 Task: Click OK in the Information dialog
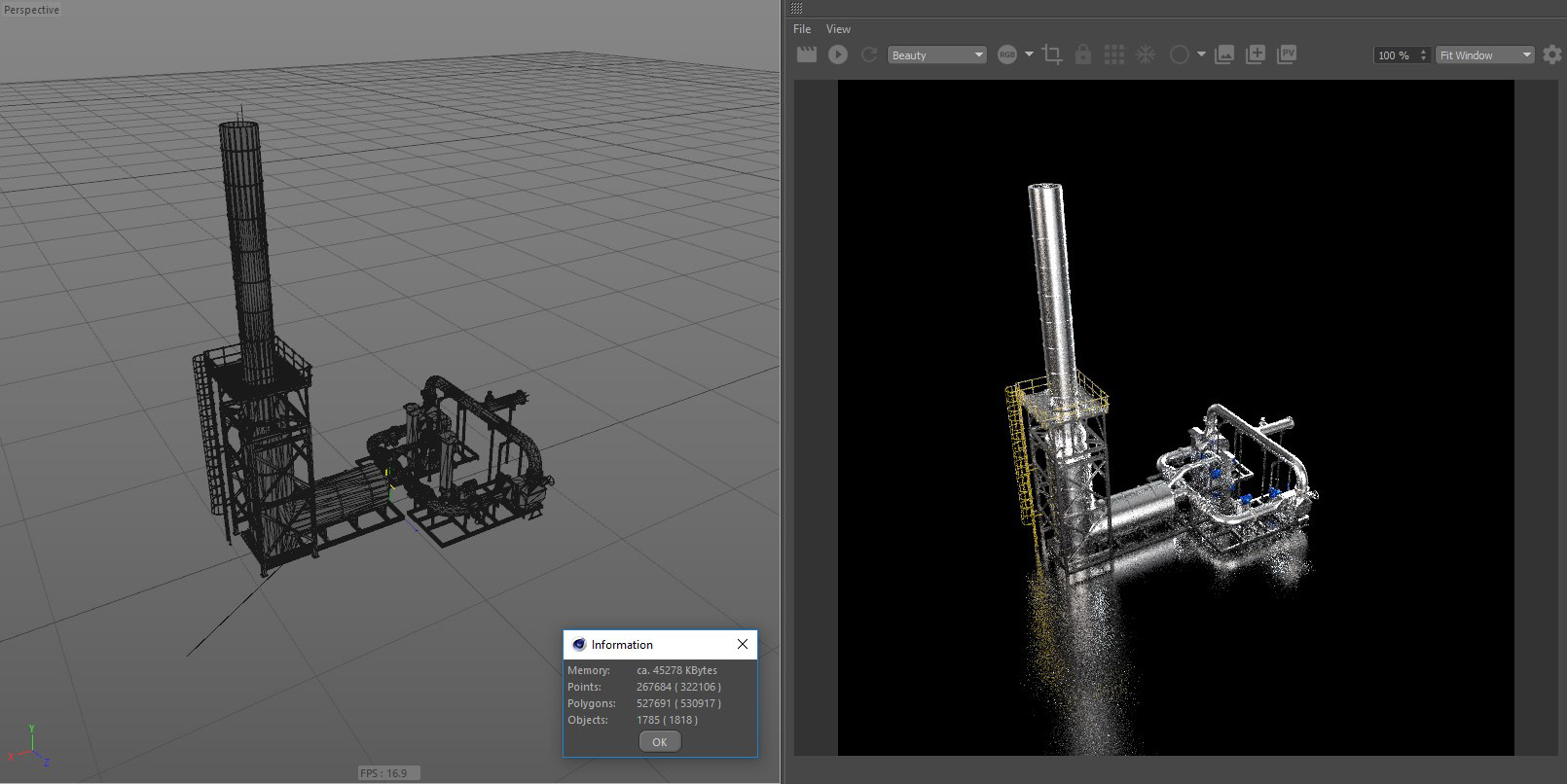pyautogui.click(x=660, y=741)
